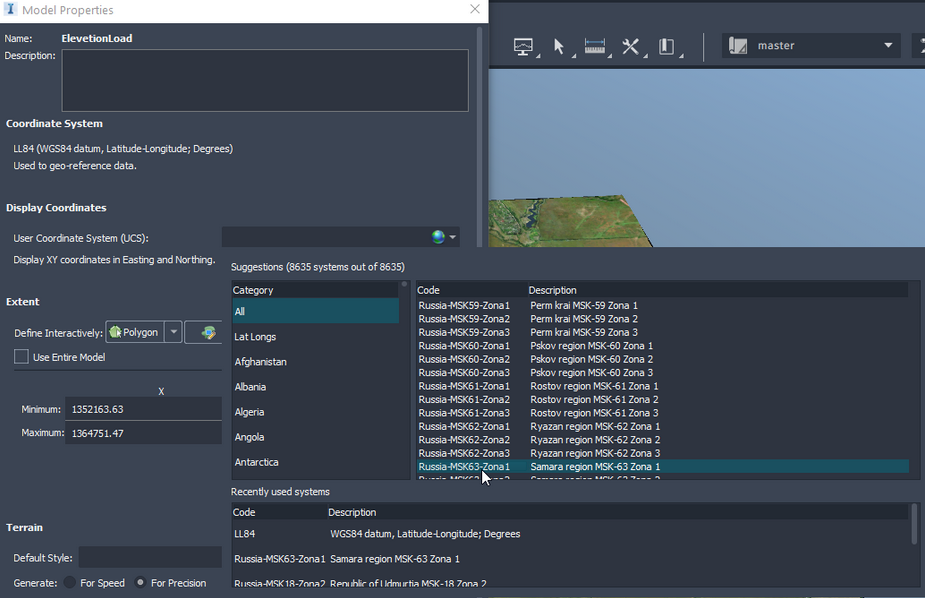Select the For Precision radio option
The height and width of the screenshot is (598, 925).
point(140,583)
